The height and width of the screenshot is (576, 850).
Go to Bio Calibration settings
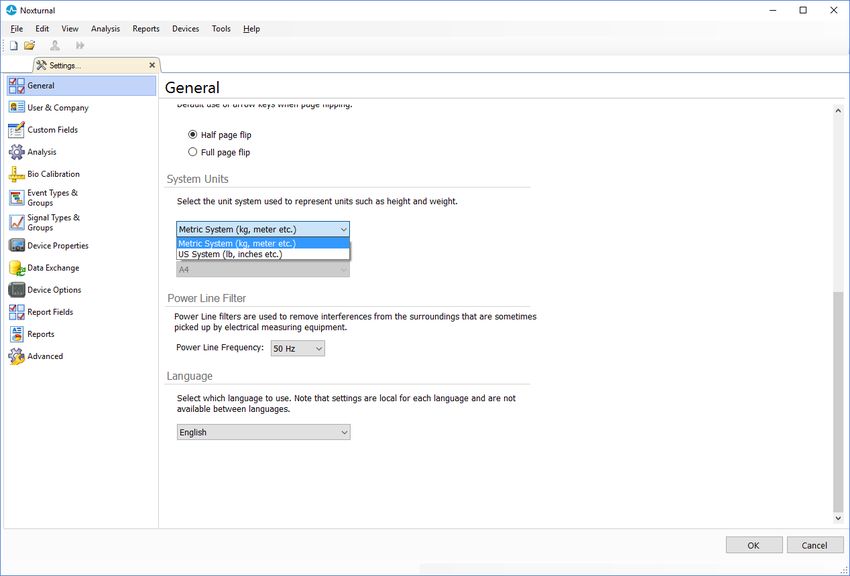(x=81, y=174)
